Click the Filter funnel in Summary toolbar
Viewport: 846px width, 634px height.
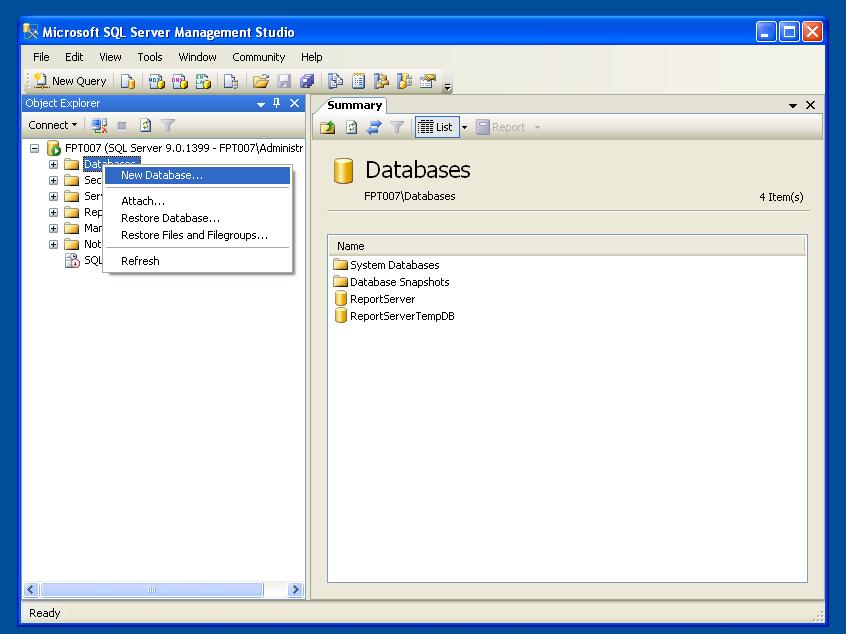[x=397, y=127]
